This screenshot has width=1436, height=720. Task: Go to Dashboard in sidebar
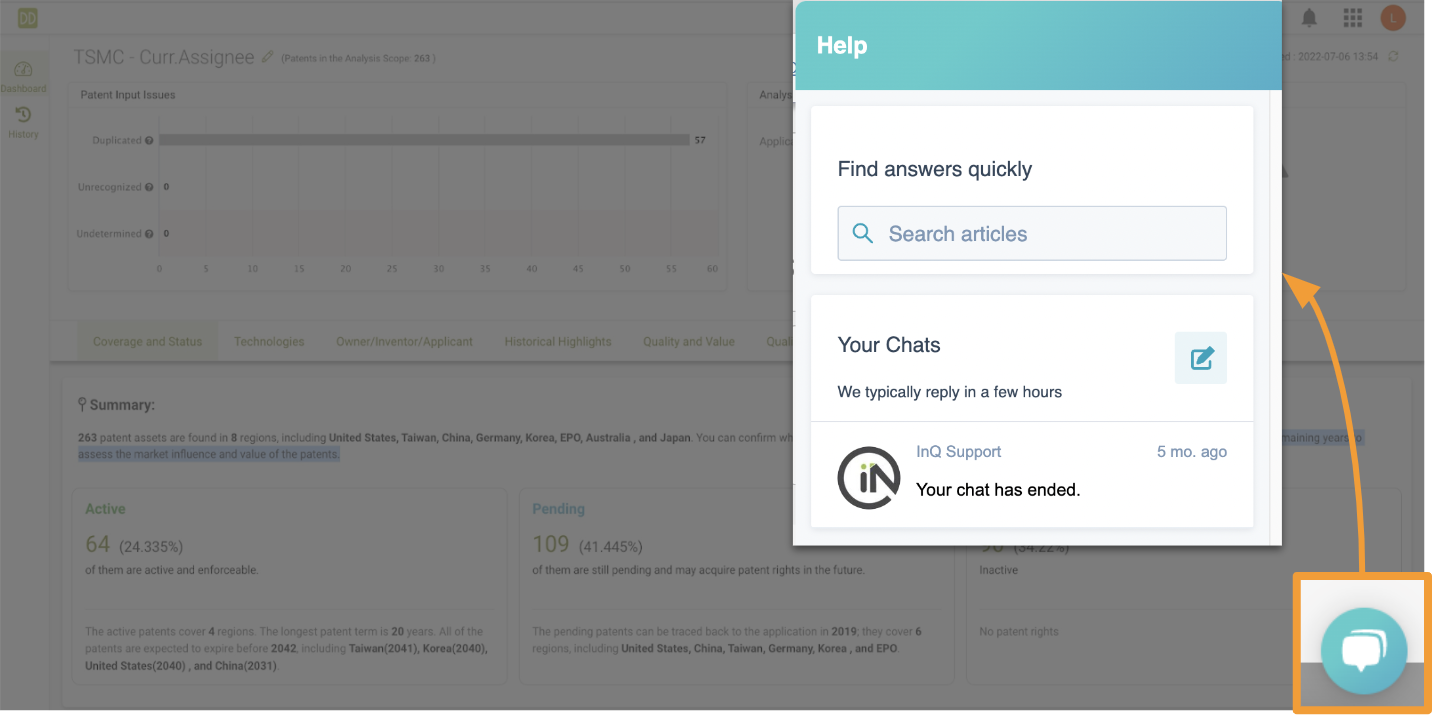pos(23,76)
